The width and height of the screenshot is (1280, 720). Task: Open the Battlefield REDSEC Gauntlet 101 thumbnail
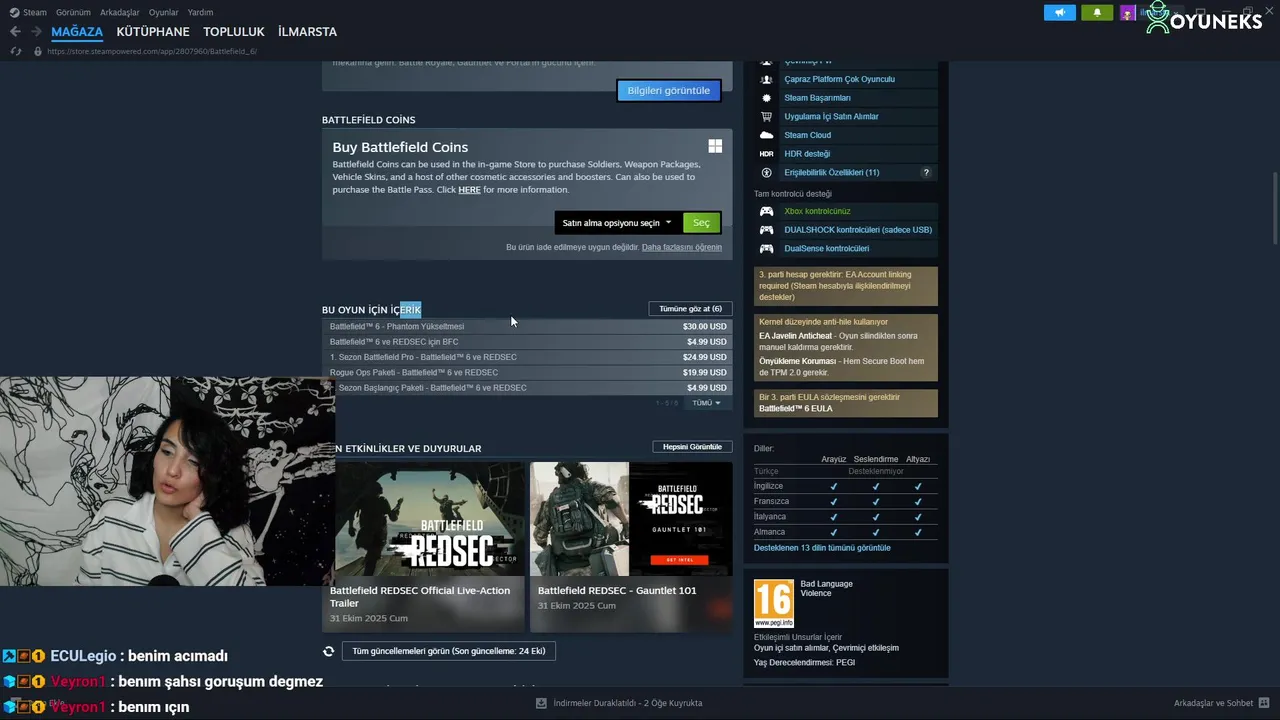(631, 519)
